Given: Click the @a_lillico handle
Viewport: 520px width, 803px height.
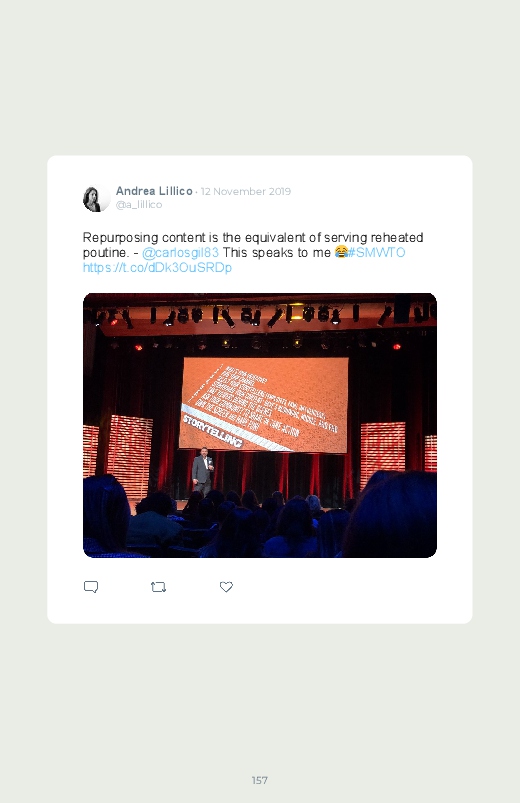Looking at the screenshot, I should tap(139, 204).
